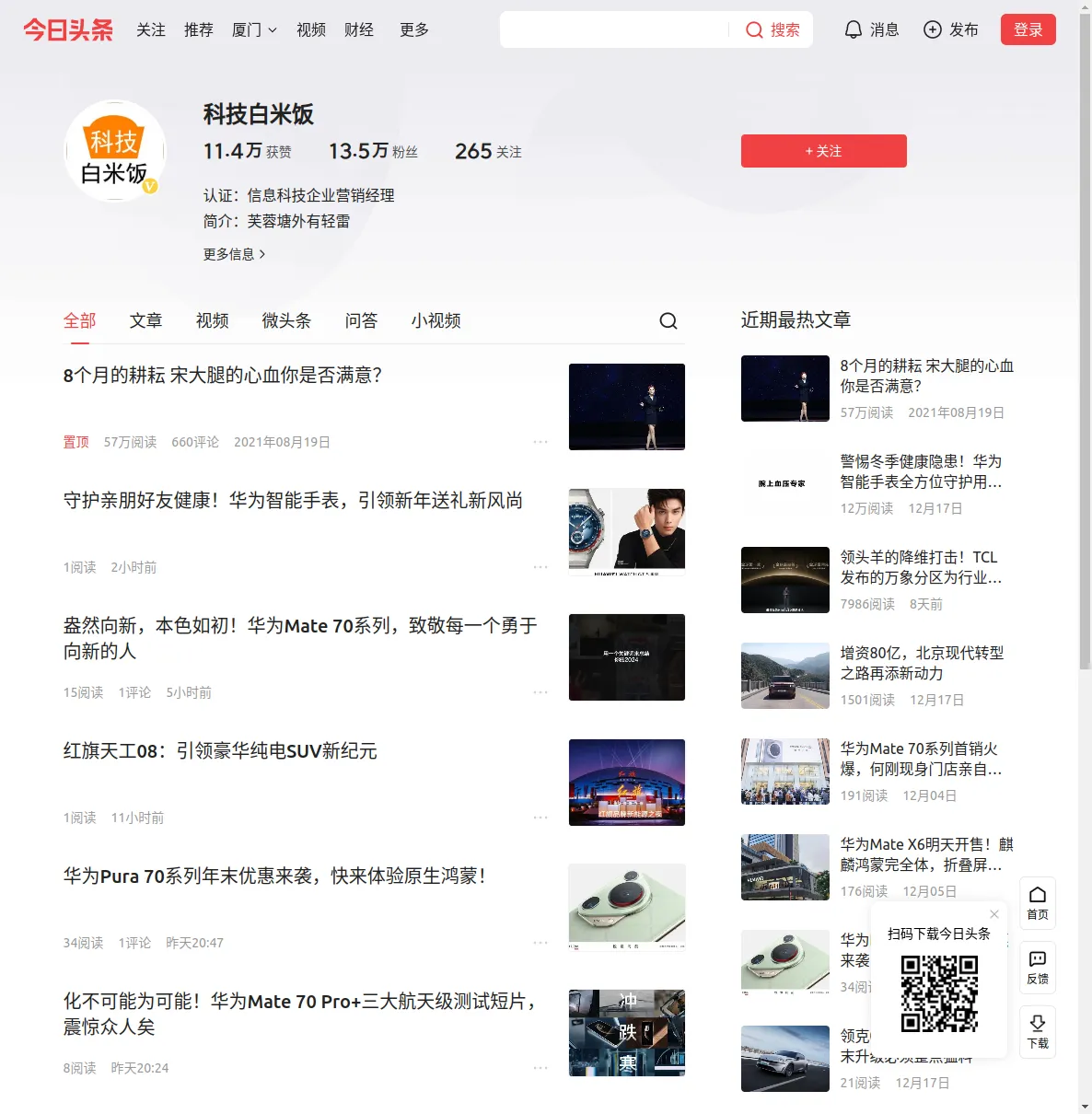Switch to the 微头条 tab
The image size is (1092, 1114).
(x=287, y=320)
